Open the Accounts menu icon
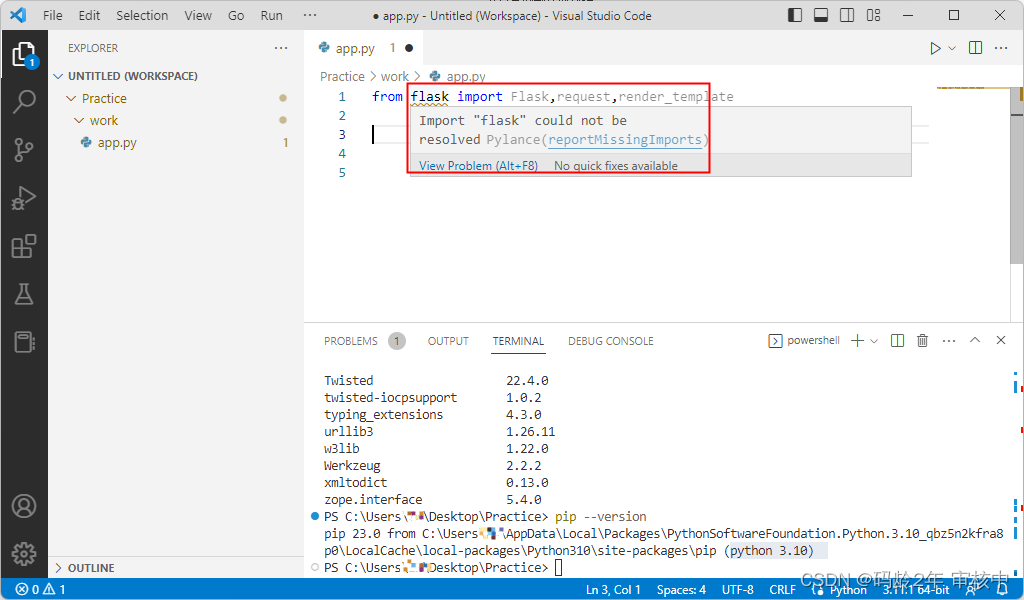Viewport: 1024px width, 600px height. [x=24, y=506]
